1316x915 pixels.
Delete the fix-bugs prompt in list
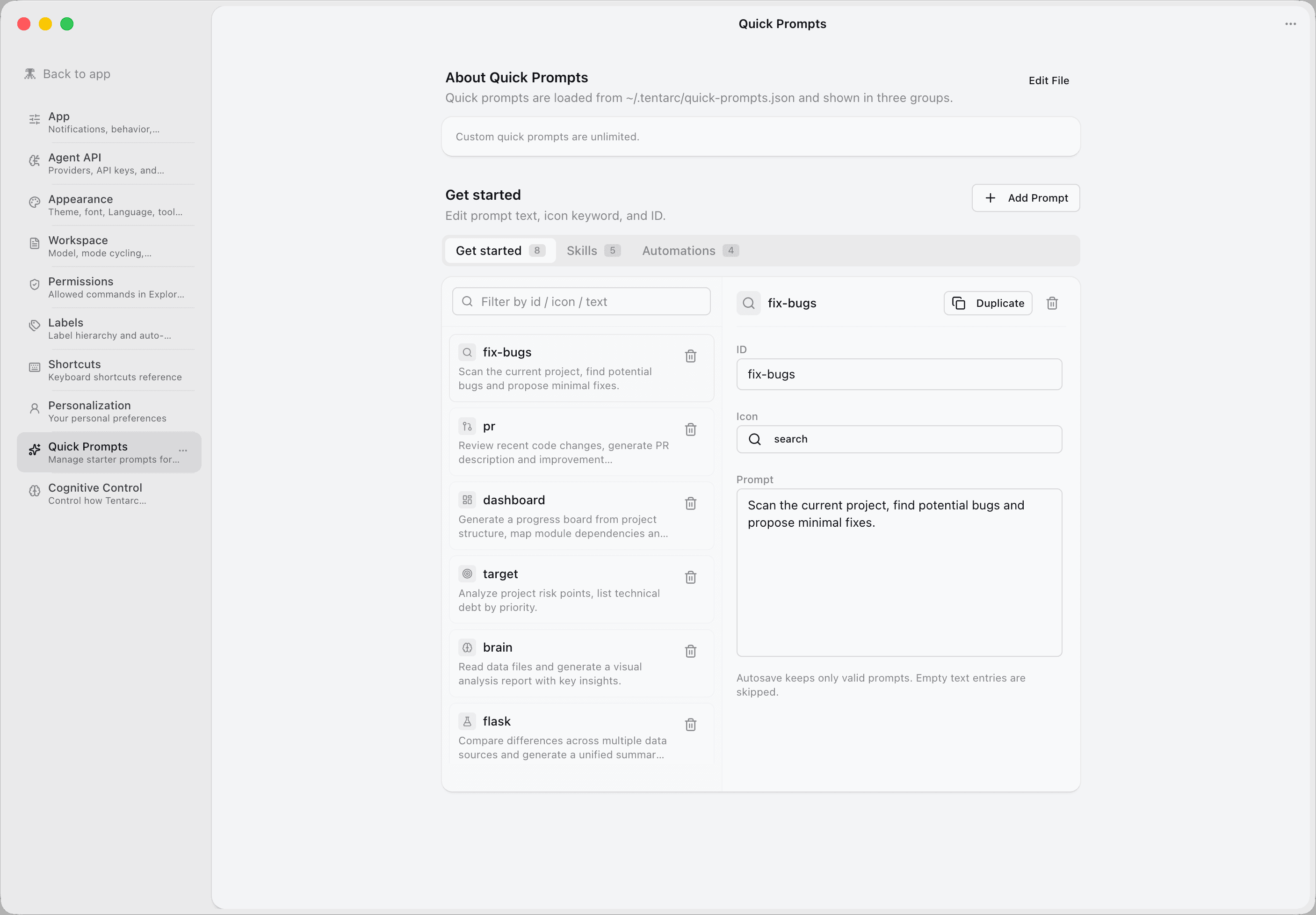pos(691,356)
